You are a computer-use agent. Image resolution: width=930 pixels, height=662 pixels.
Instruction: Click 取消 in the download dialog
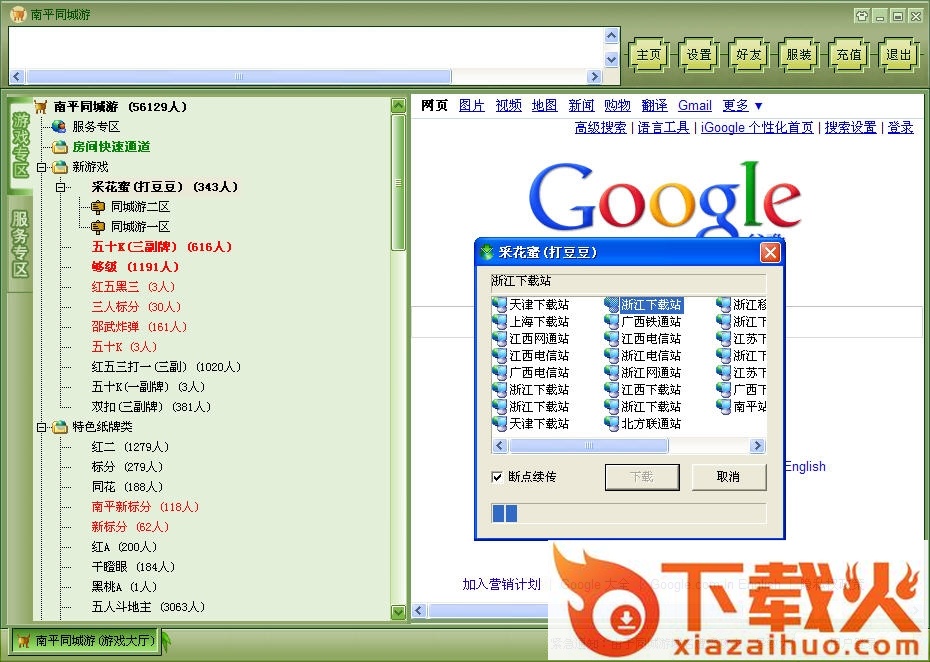[729, 477]
